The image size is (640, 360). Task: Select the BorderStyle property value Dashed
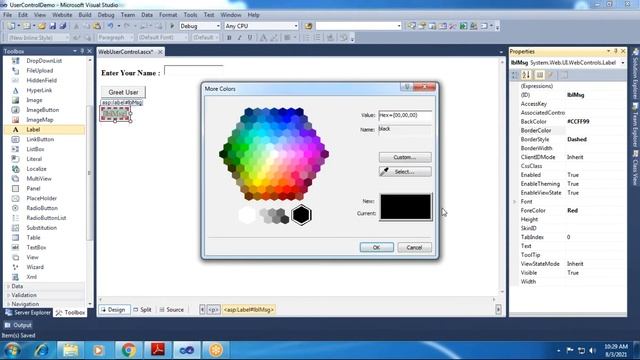click(x=577, y=139)
